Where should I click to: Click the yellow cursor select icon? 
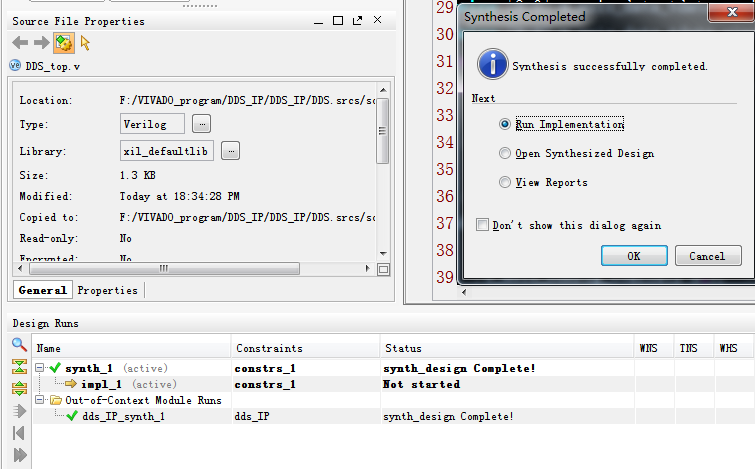pos(85,42)
